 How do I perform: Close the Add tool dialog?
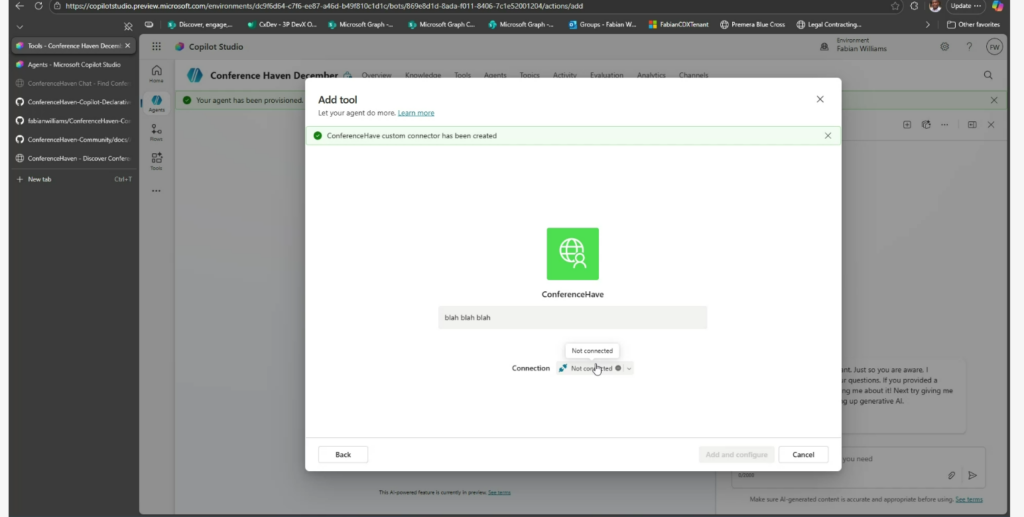pyautogui.click(x=820, y=99)
